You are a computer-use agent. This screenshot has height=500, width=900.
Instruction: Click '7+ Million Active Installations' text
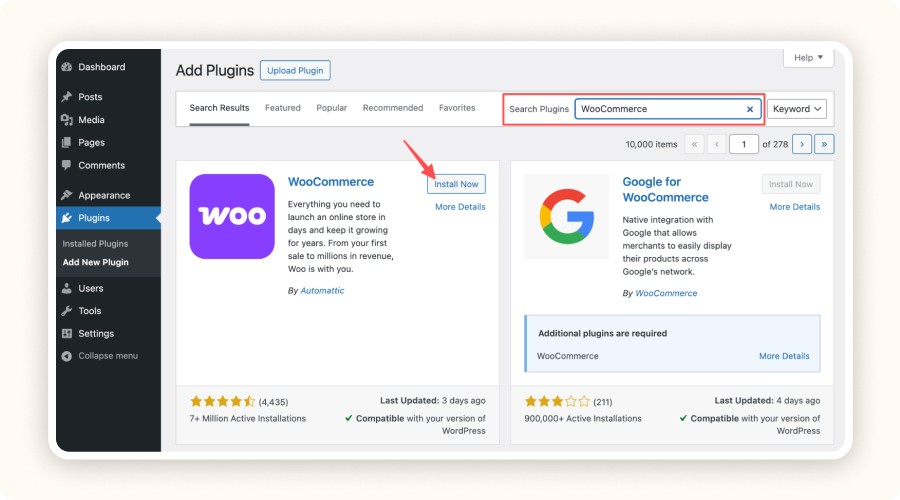coord(247,418)
